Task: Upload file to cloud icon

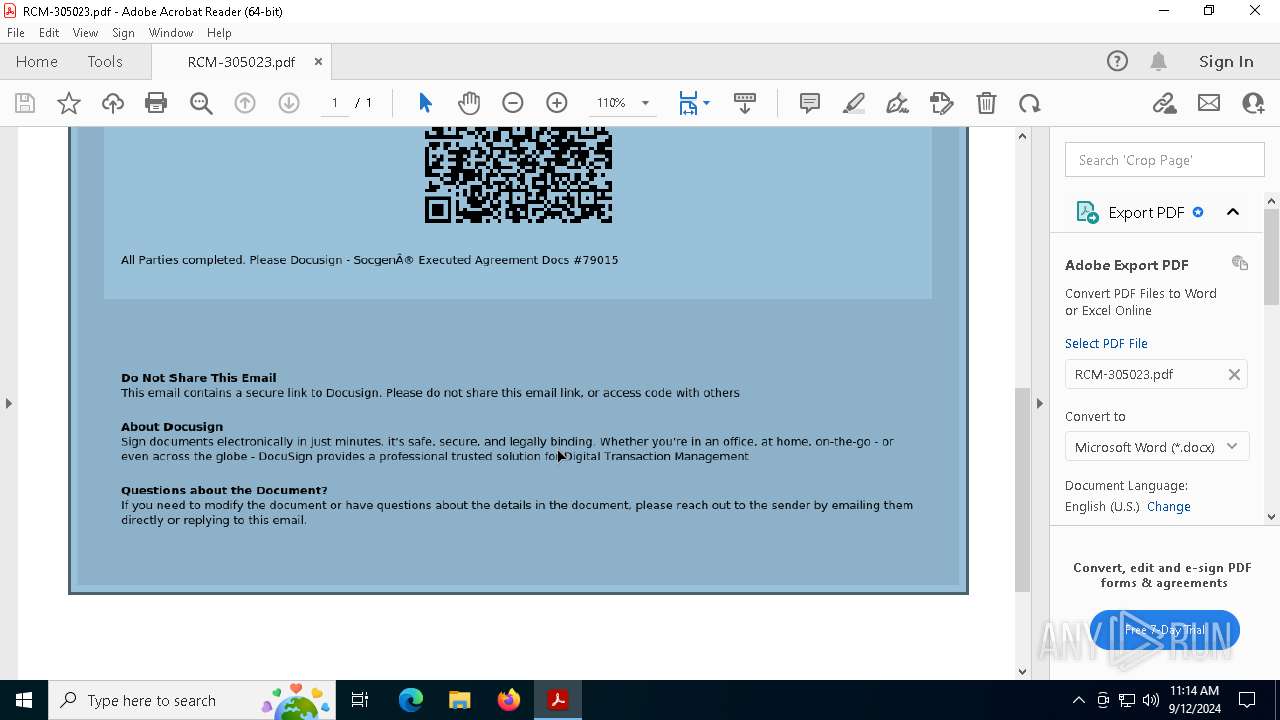Action: click(x=113, y=103)
